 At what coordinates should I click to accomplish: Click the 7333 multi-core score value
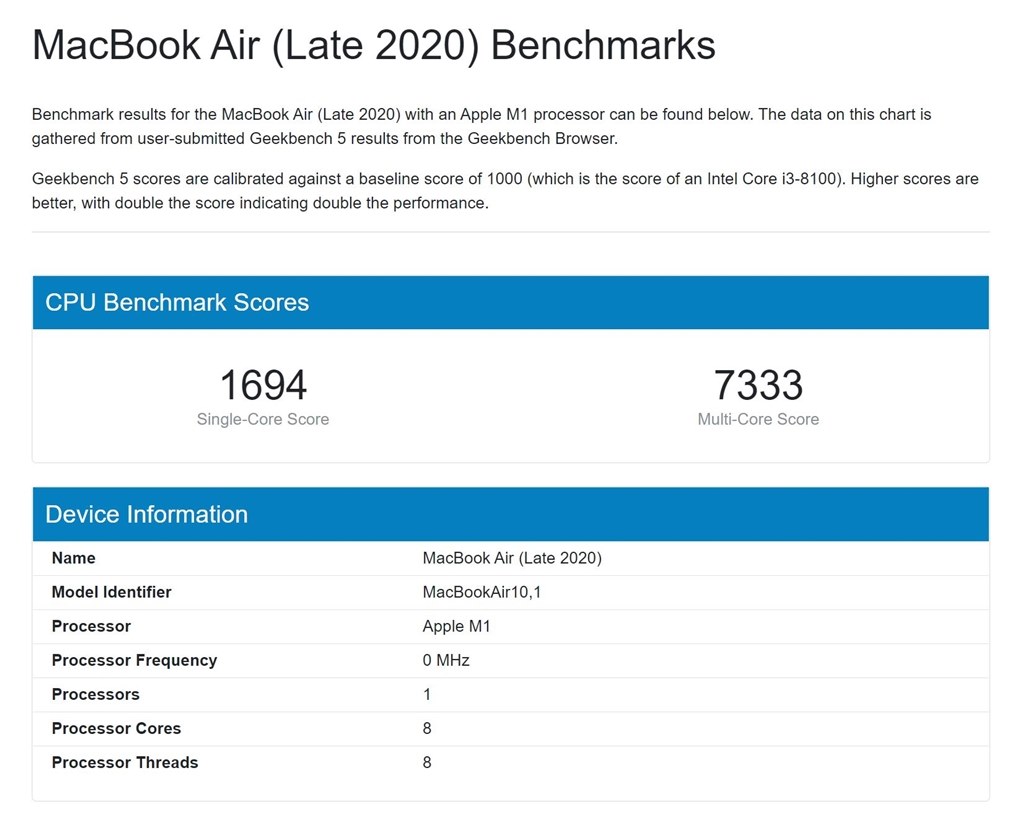pos(758,385)
